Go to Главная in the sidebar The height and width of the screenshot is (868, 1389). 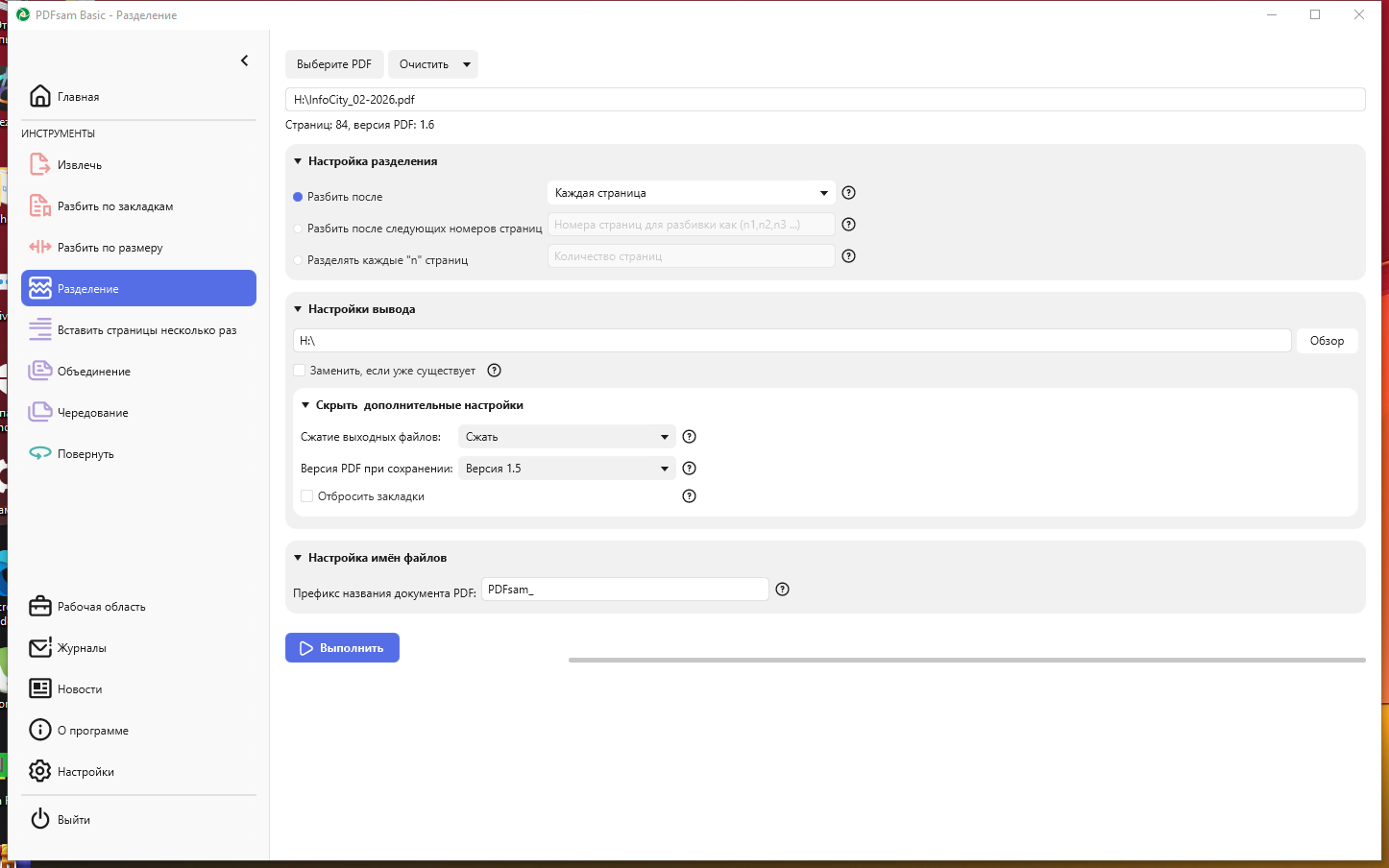pyautogui.click(x=78, y=97)
